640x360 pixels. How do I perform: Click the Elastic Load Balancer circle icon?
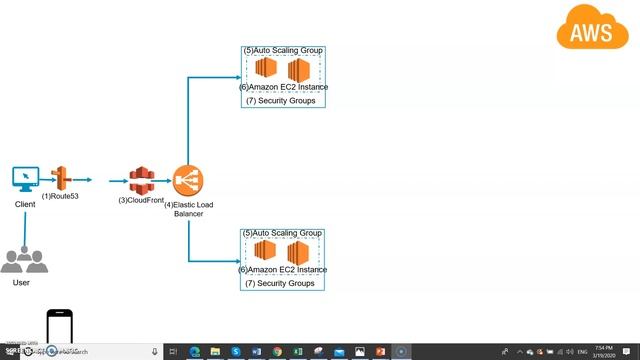click(x=188, y=180)
